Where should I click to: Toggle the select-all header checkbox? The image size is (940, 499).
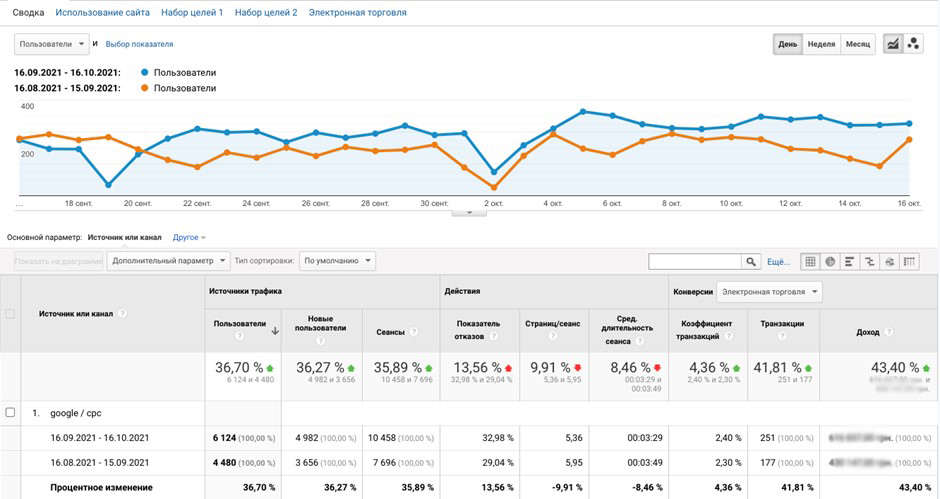[x=11, y=314]
